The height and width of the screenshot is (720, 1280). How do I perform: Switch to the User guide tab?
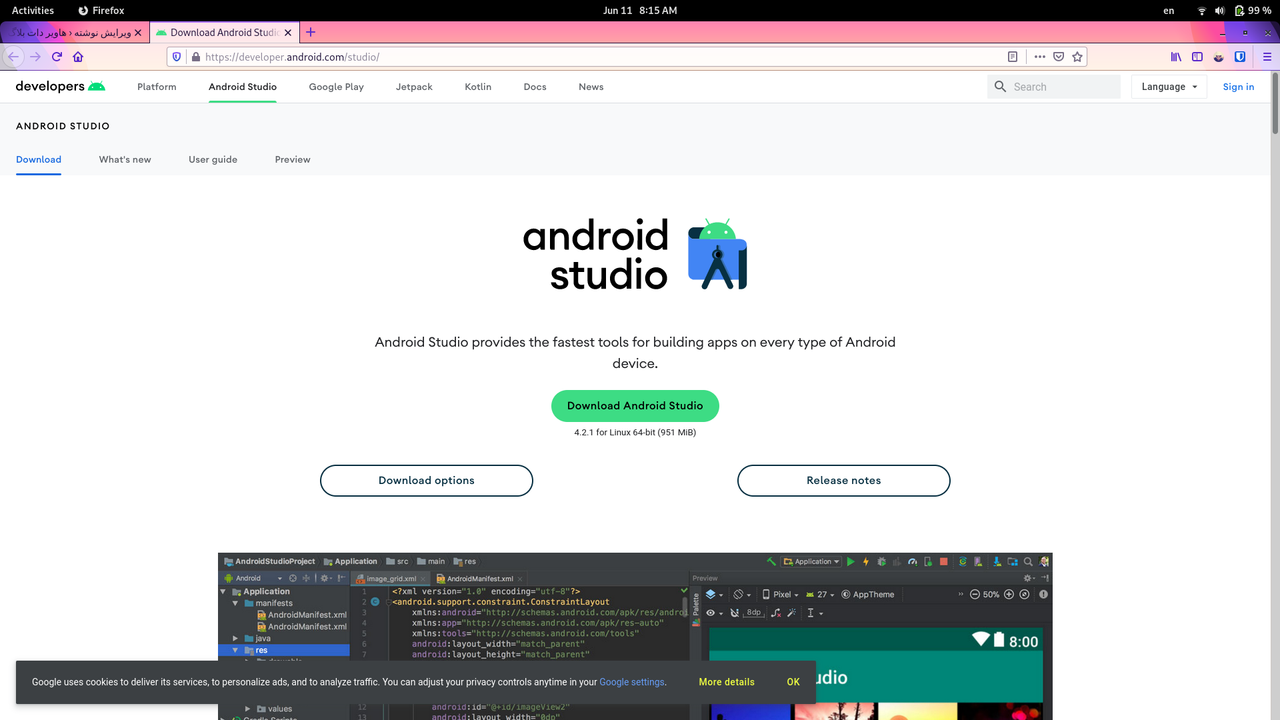pyautogui.click(x=213, y=160)
